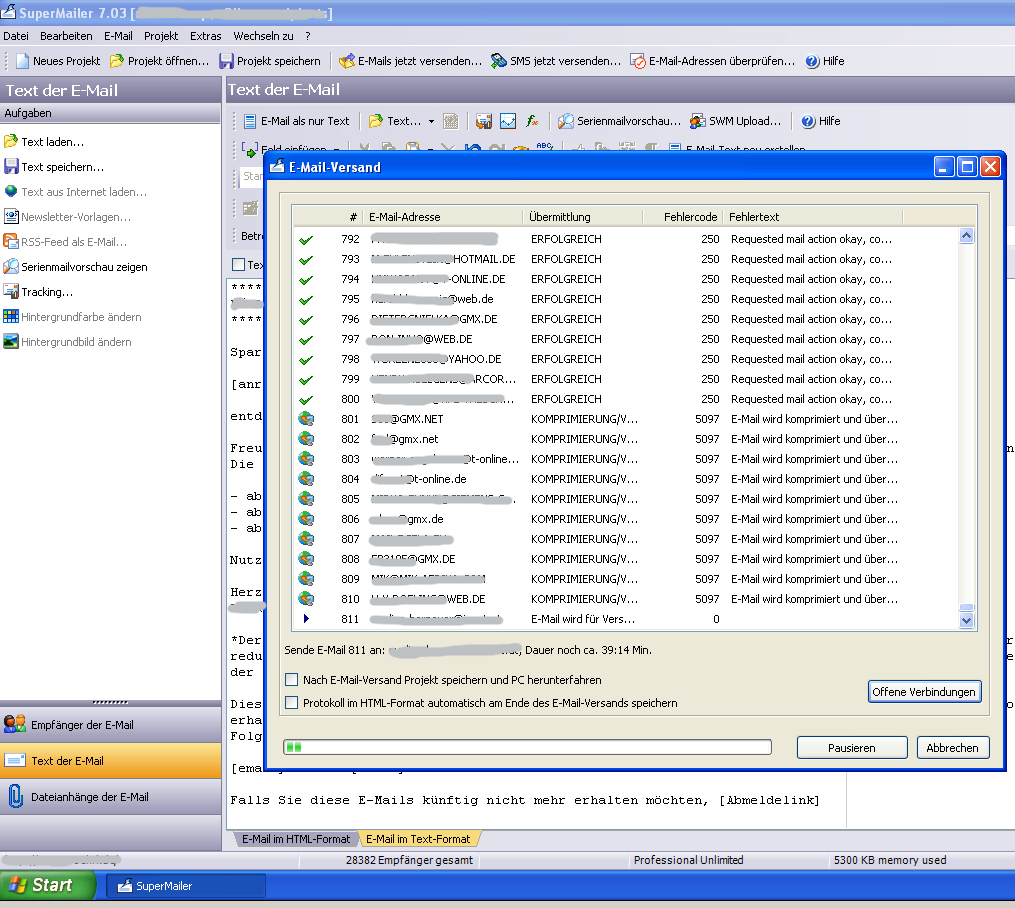Viewport: 1015px width, 908px height.
Task: Select row 808 with GMX.DE address
Action: (x=626, y=559)
